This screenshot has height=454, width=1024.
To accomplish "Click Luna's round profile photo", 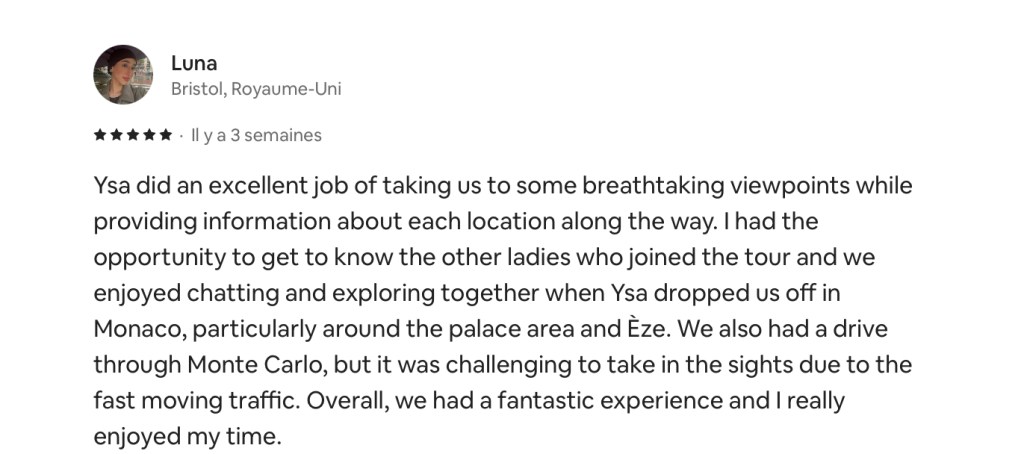I will click(x=123, y=75).
